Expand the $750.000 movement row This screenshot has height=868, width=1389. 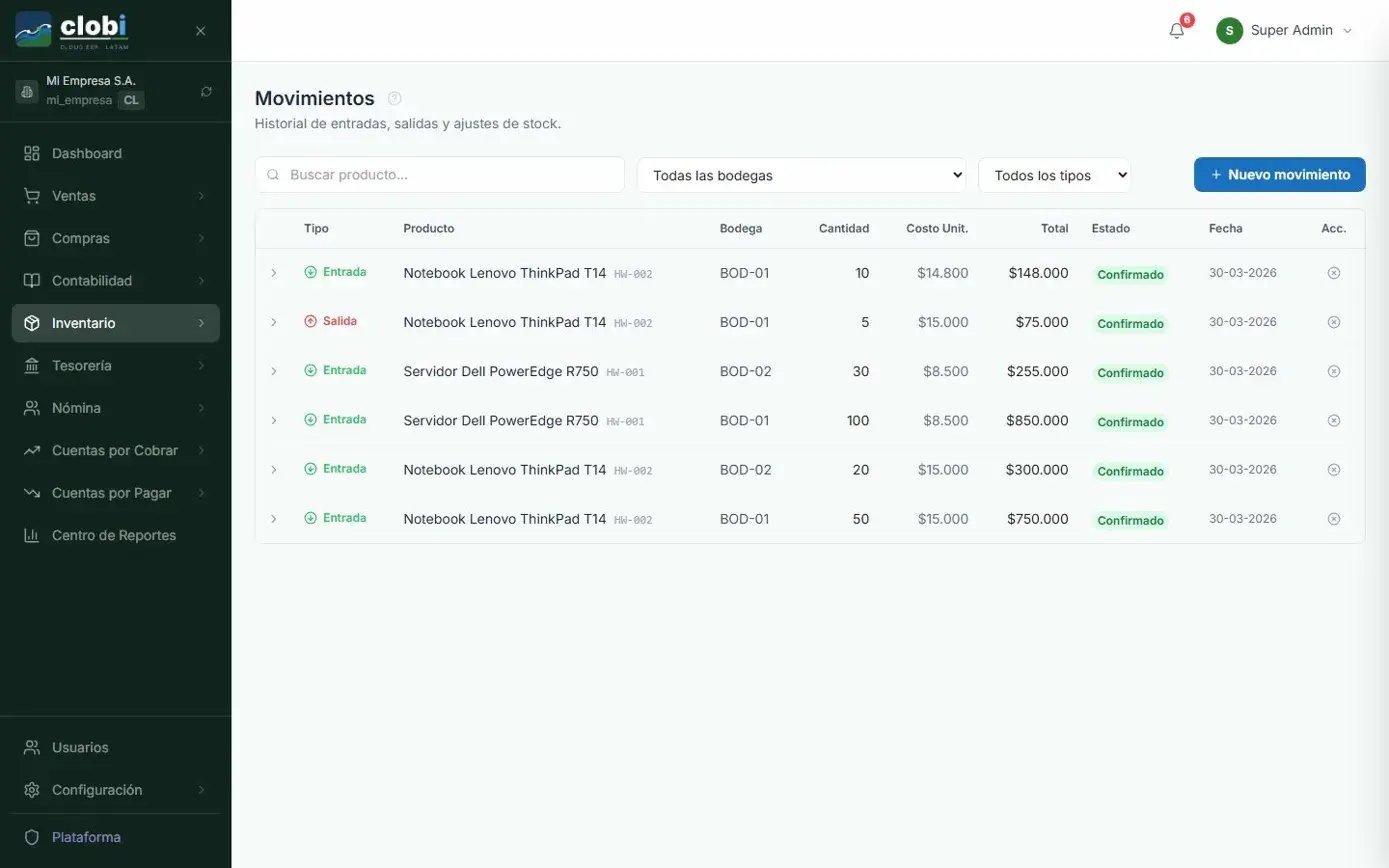[274, 519]
